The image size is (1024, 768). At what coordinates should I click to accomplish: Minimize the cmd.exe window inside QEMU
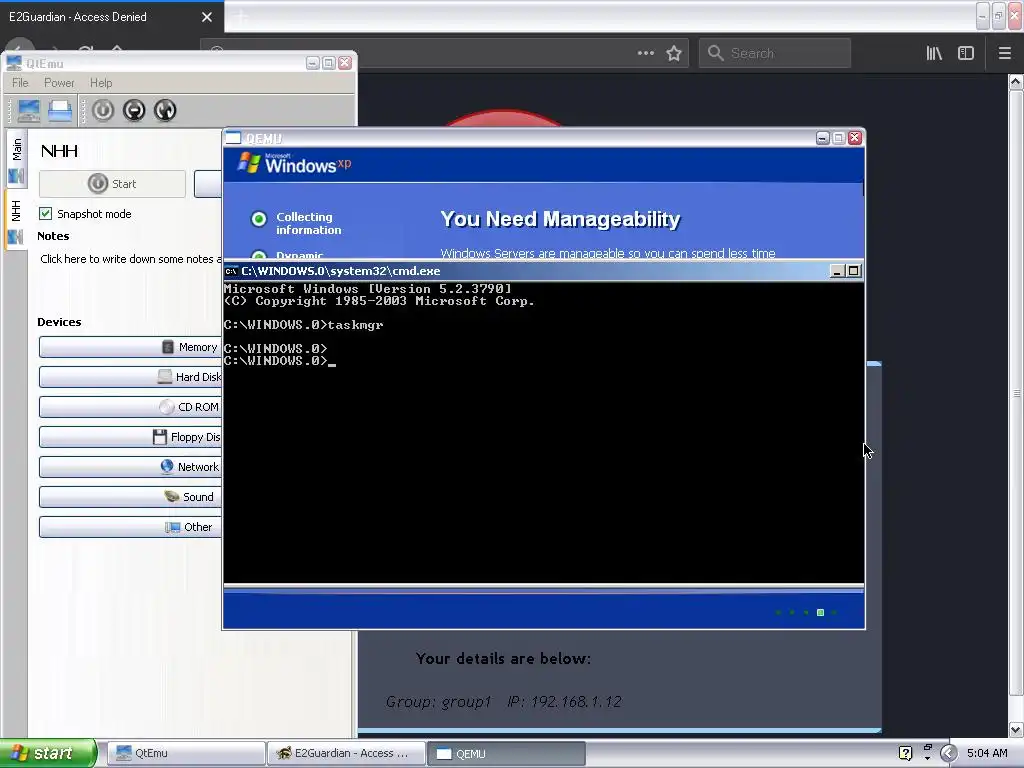[x=837, y=271]
